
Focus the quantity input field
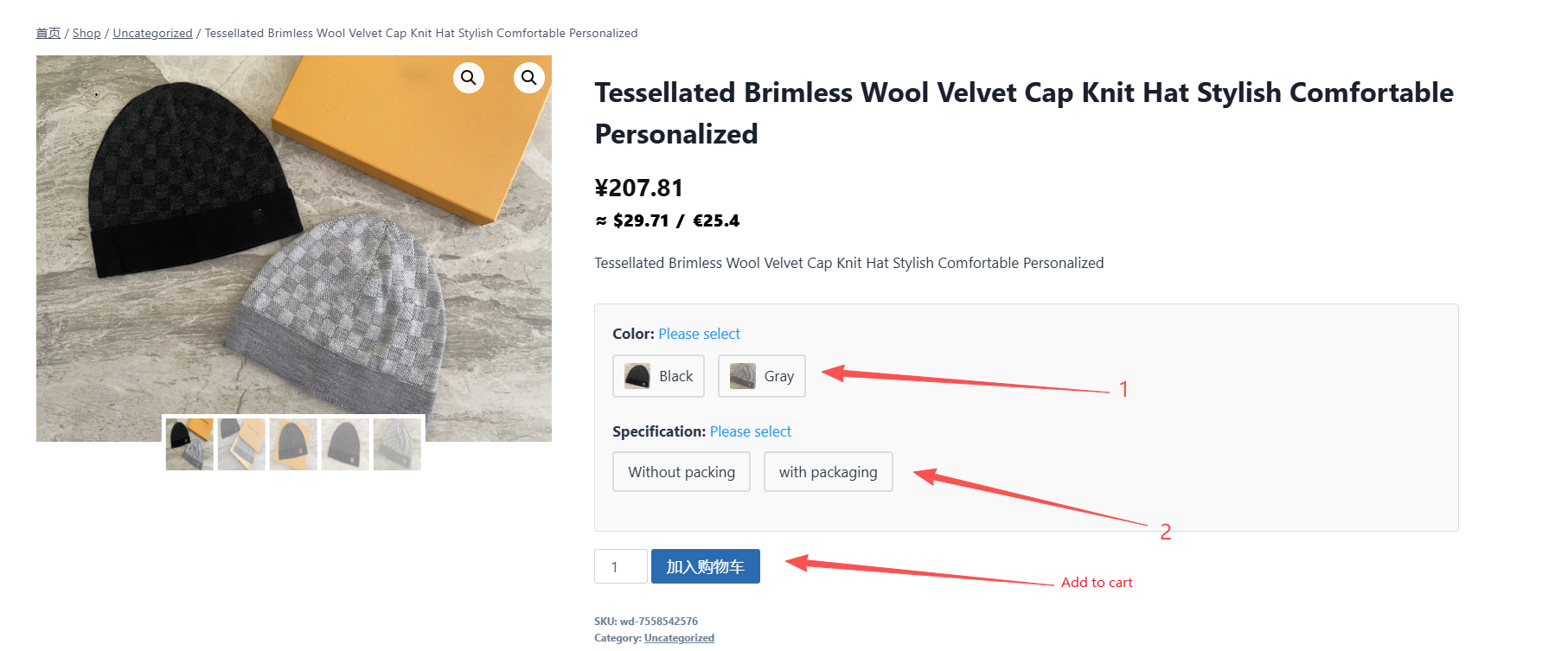pyautogui.click(x=620, y=567)
